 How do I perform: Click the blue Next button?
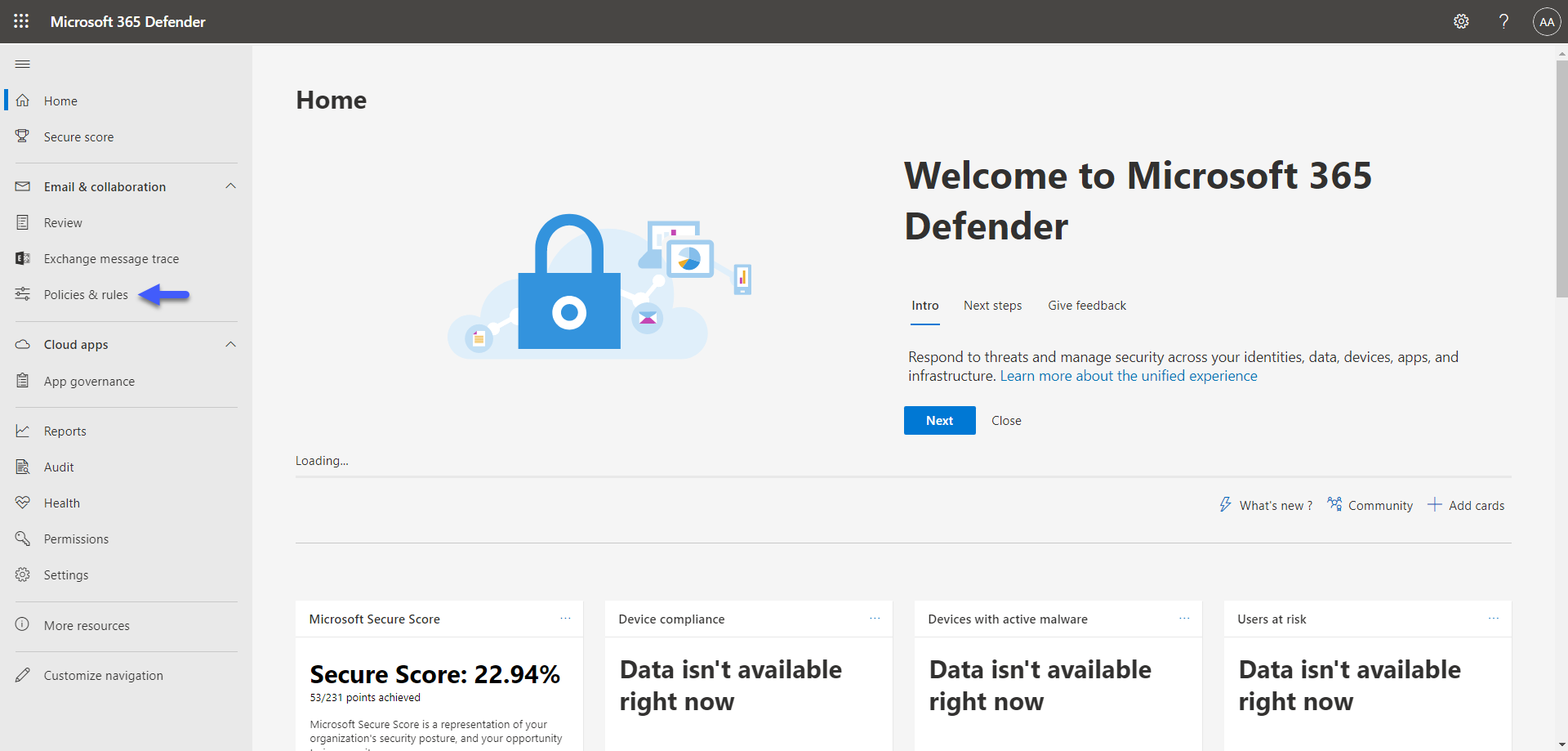click(939, 420)
